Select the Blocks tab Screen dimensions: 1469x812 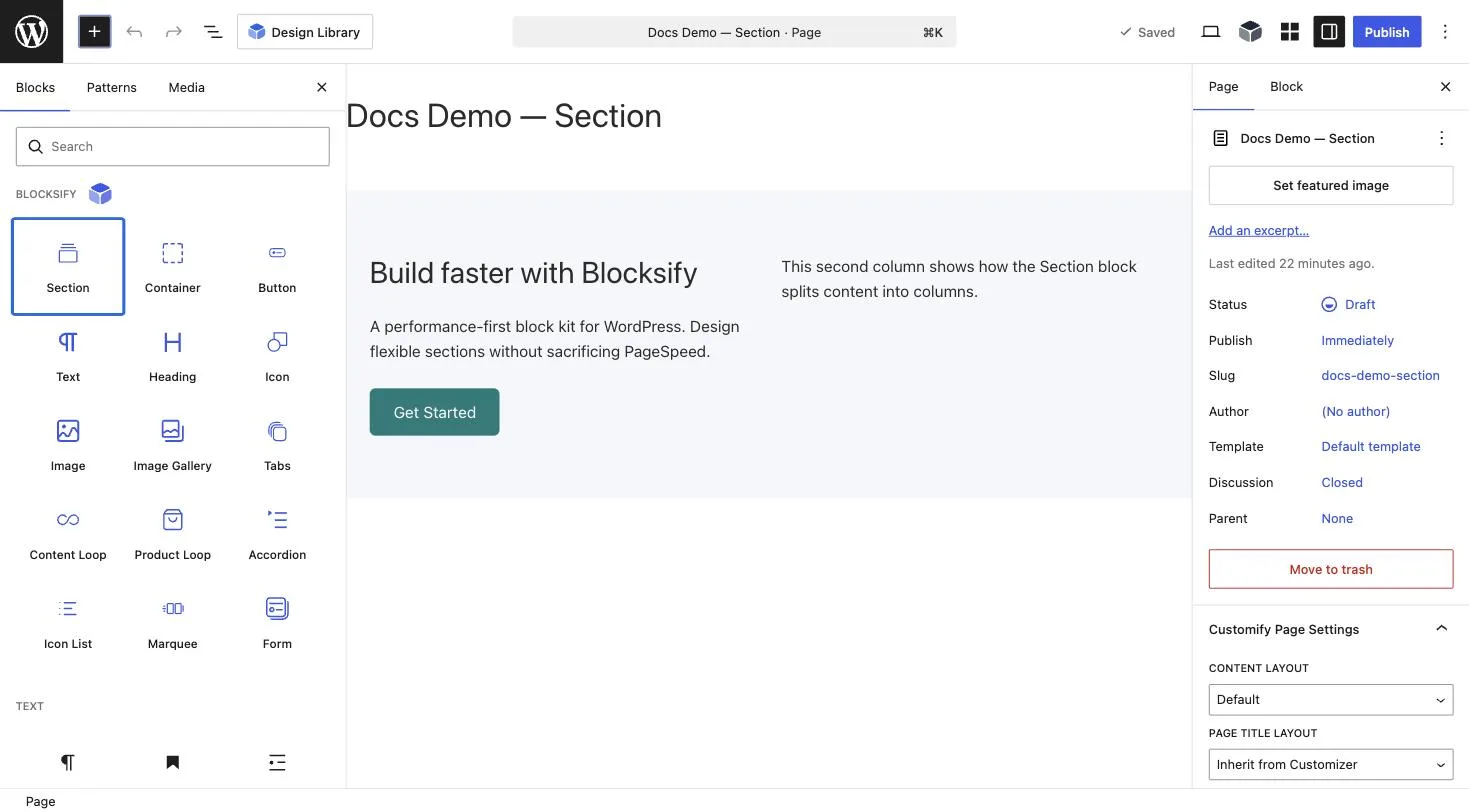coord(35,87)
